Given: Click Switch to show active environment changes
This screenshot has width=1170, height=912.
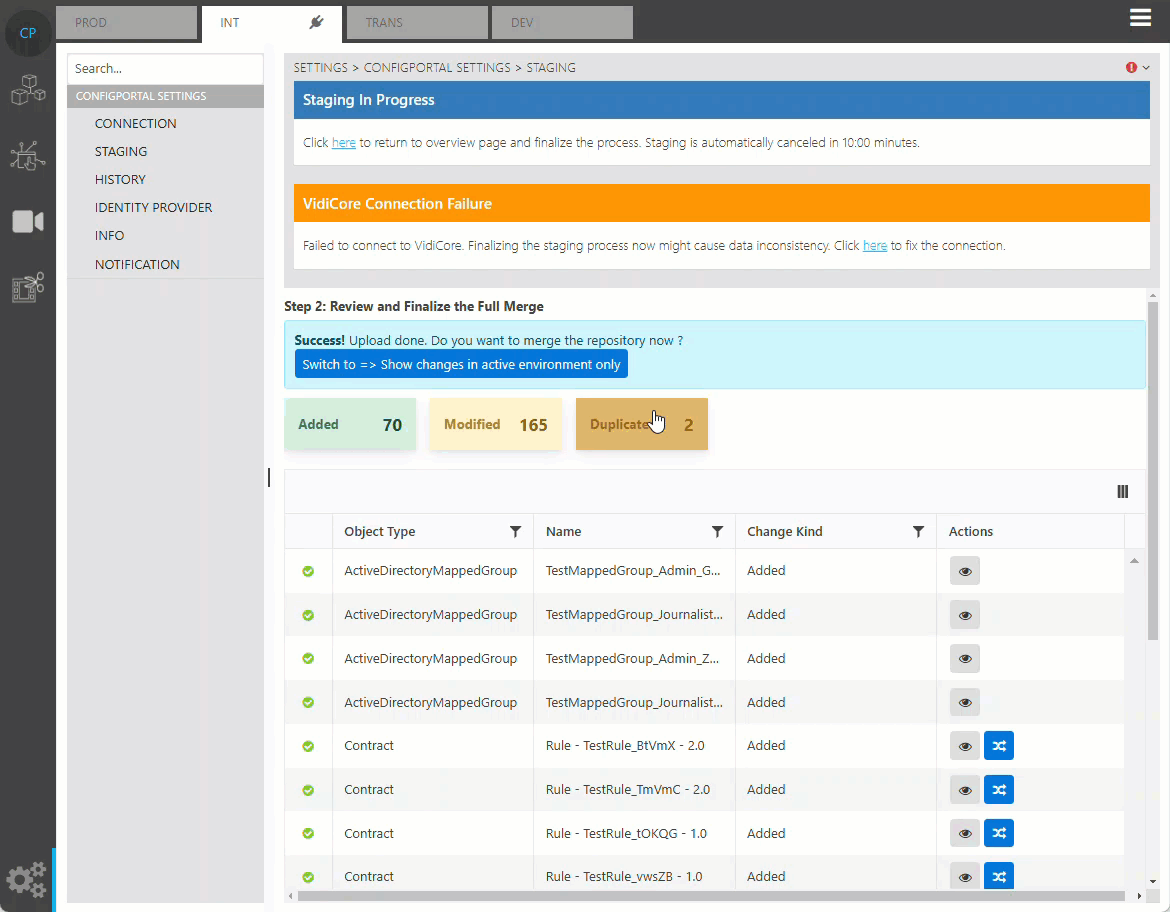Looking at the screenshot, I should tap(461, 364).
